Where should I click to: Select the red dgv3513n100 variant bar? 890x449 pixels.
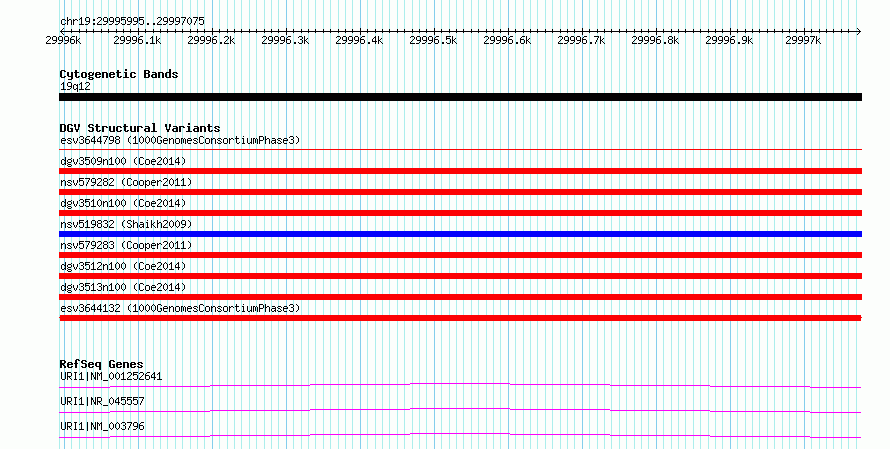coord(460,297)
